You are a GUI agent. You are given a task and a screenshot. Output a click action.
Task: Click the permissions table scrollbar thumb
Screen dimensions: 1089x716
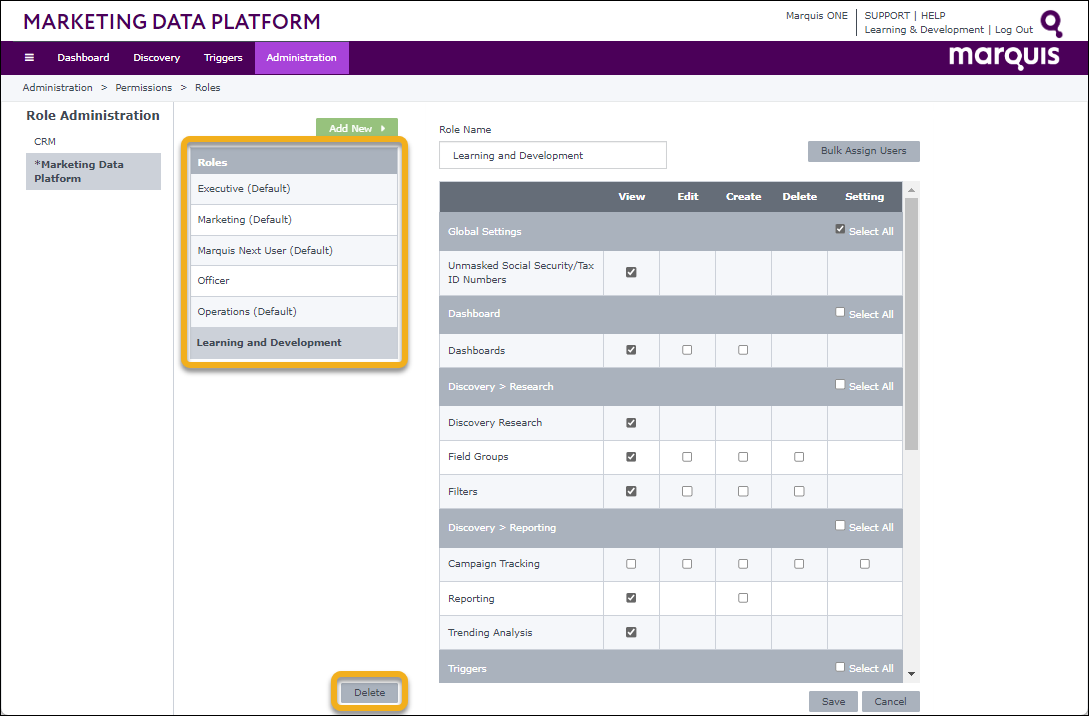click(911, 324)
